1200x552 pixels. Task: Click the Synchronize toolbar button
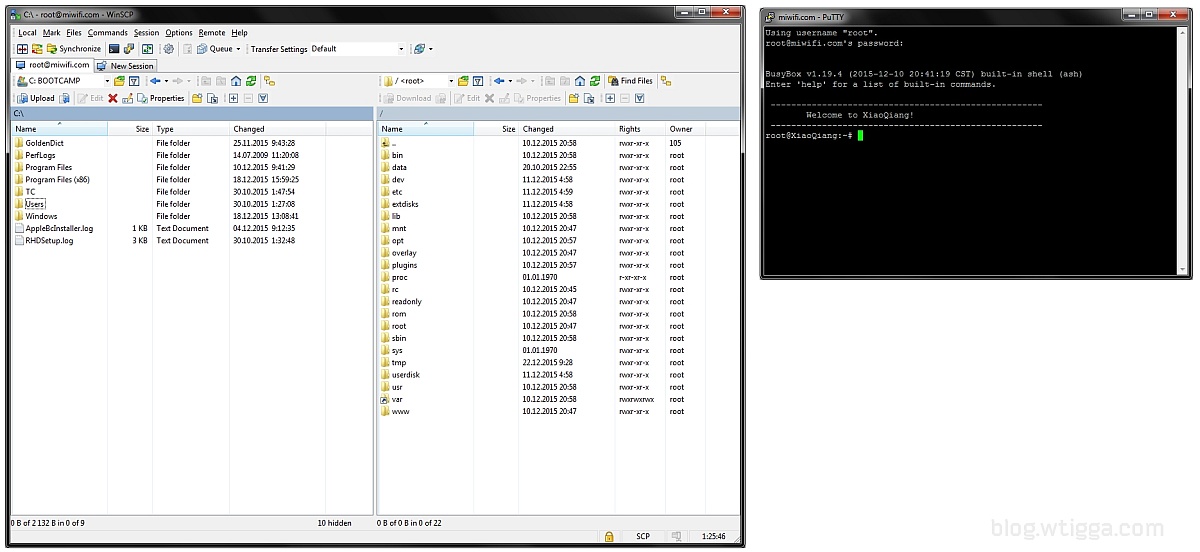click(73, 49)
